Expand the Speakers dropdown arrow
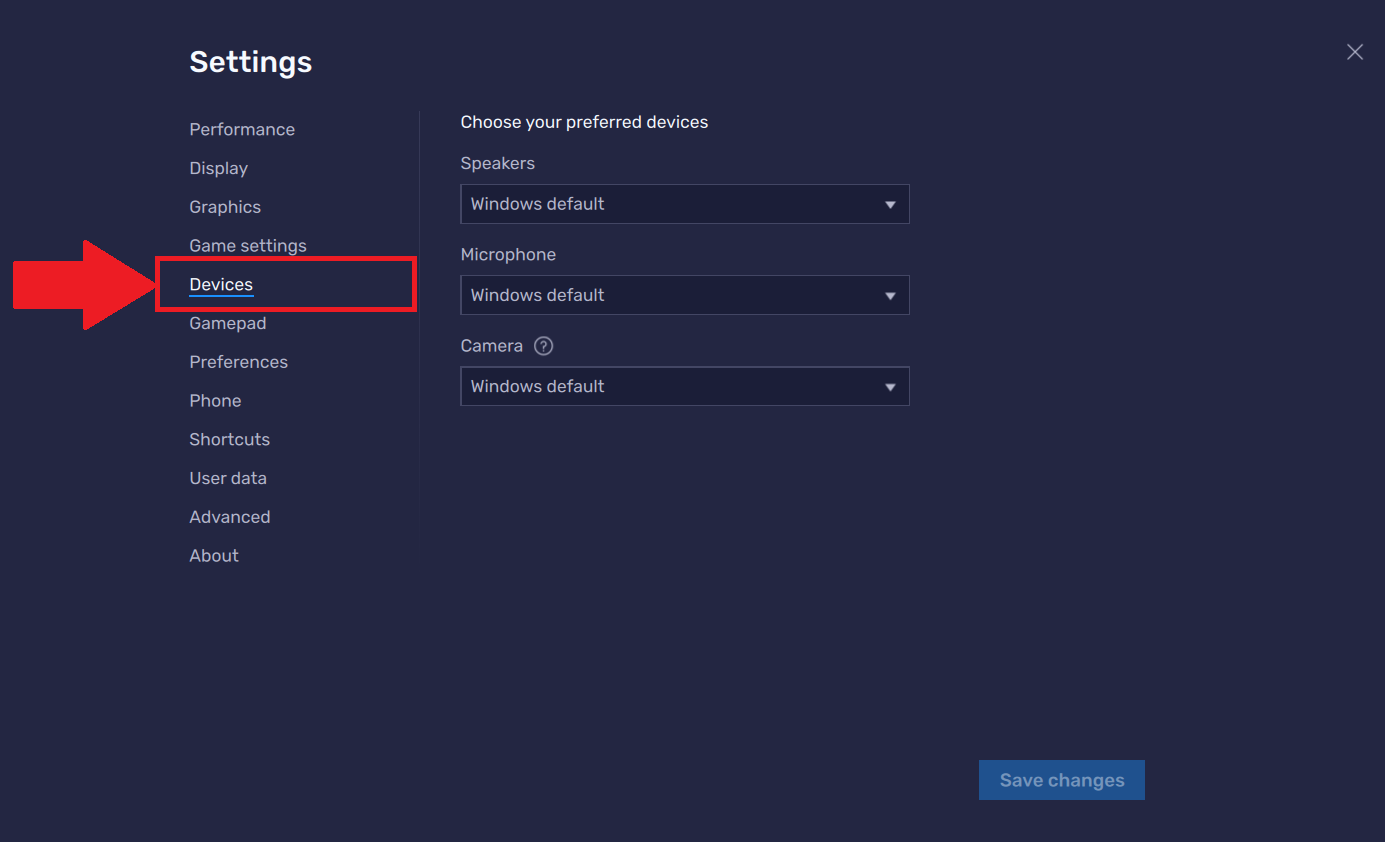This screenshot has height=842, width=1385. pos(890,205)
